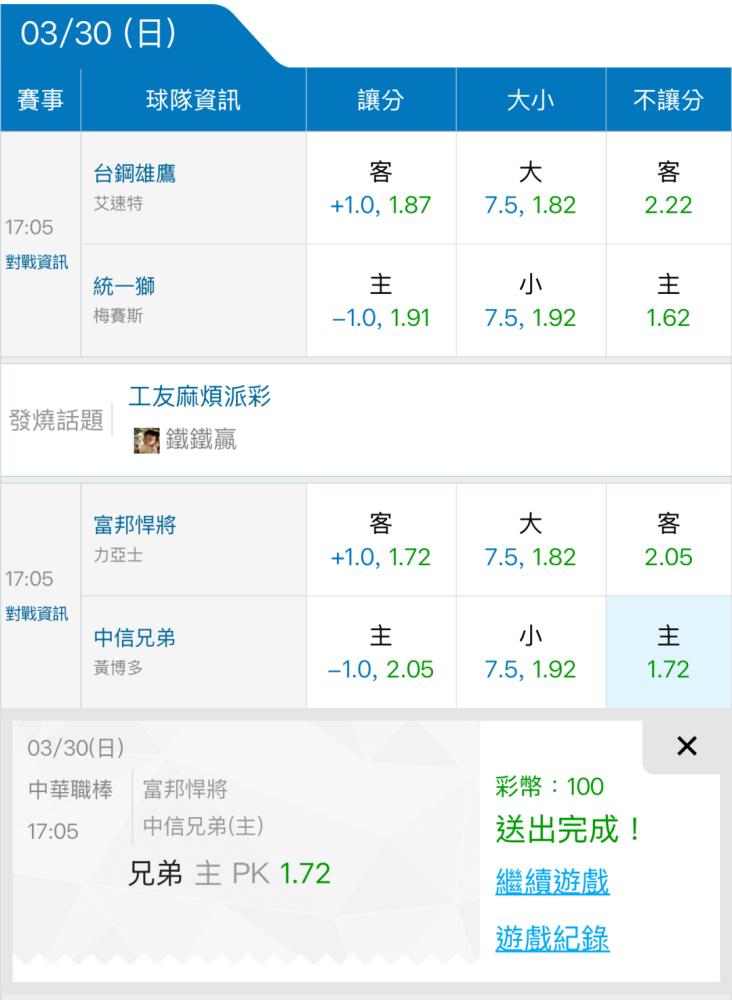Click the 繼續遊戲 link
The height and width of the screenshot is (1000, 732).
click(x=552, y=882)
